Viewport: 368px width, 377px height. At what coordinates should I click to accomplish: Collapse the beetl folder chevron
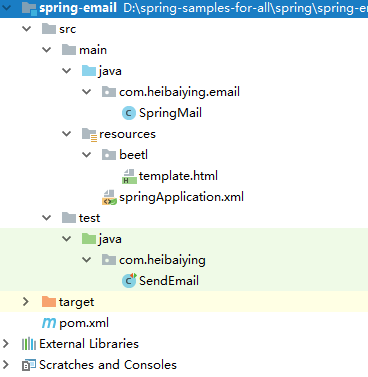[87, 155]
